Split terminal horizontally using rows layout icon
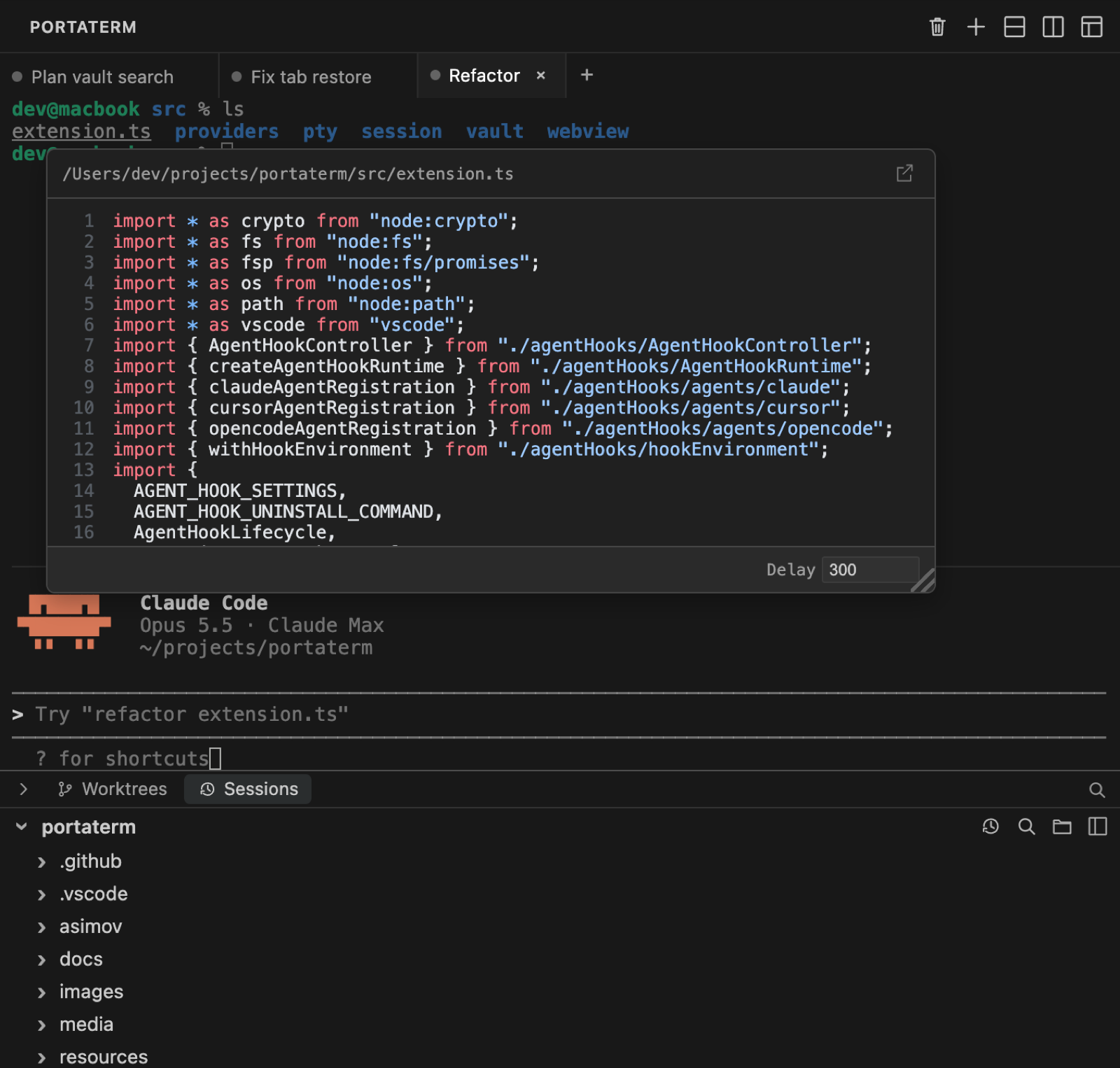1120x1068 pixels. [1014, 27]
